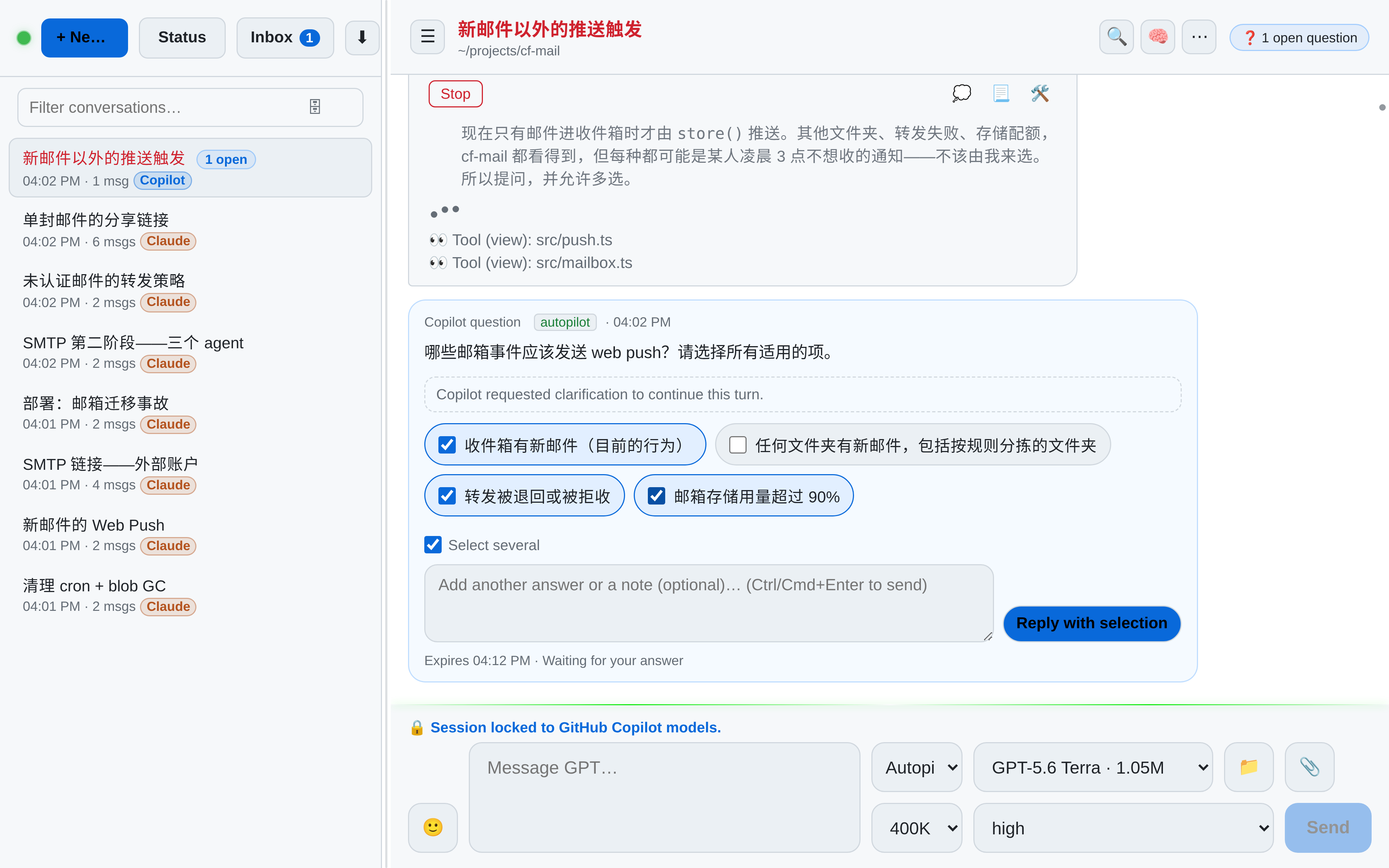Toggle the Select several checkbox

(x=433, y=545)
